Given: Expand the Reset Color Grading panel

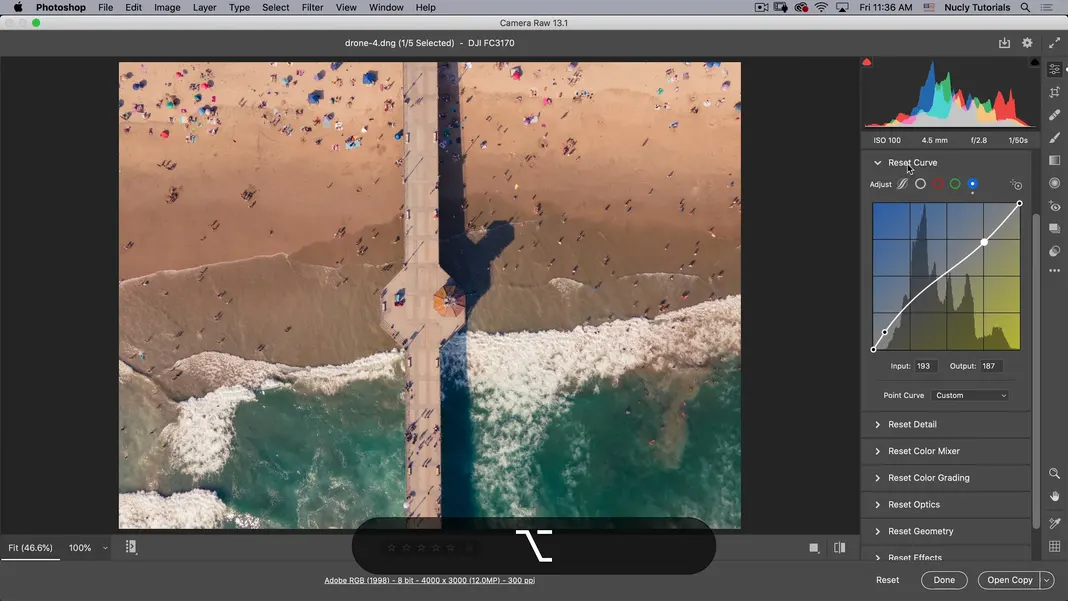Looking at the screenshot, I should click(877, 478).
